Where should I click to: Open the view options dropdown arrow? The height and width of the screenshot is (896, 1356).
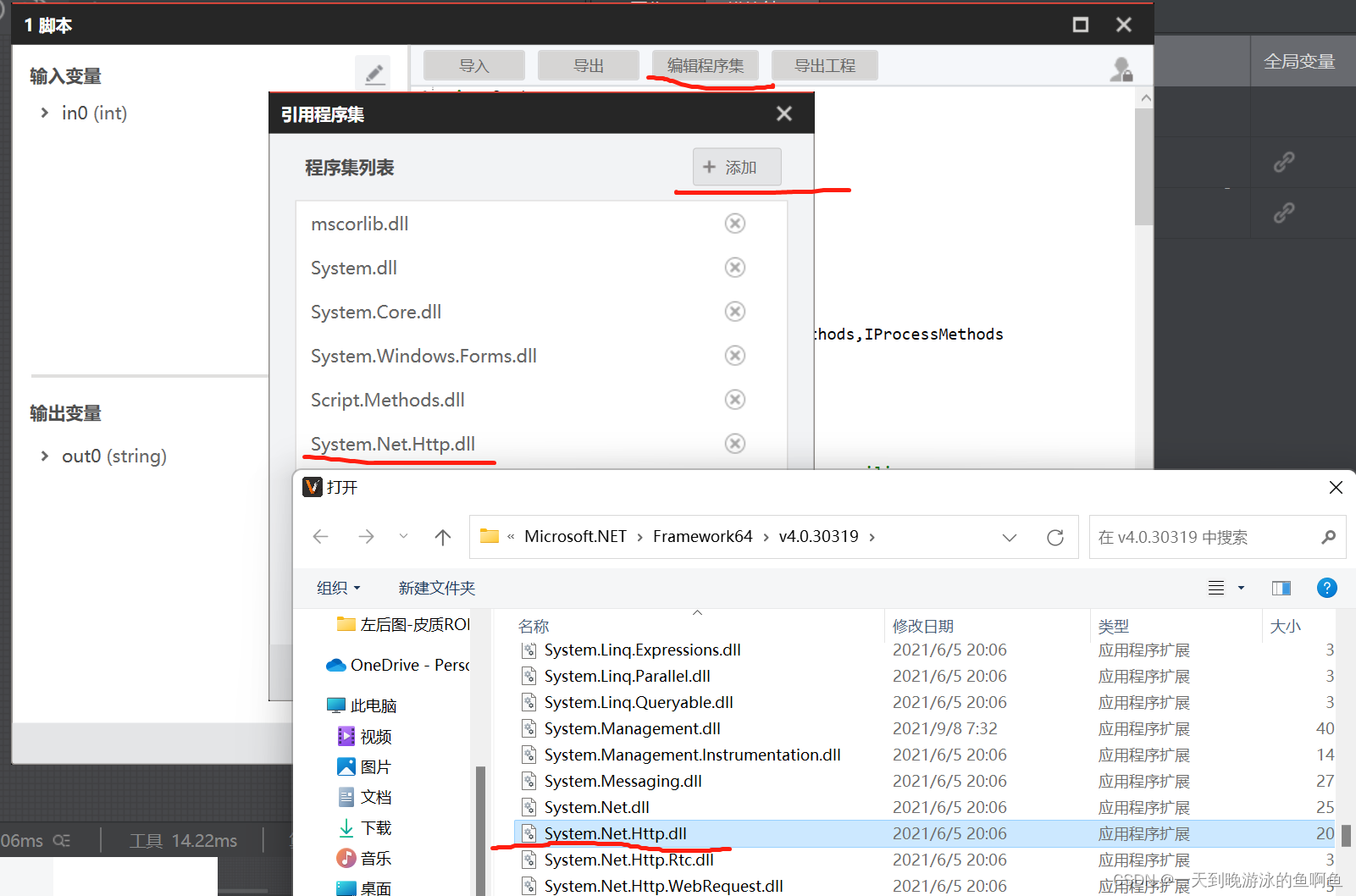(x=1239, y=587)
